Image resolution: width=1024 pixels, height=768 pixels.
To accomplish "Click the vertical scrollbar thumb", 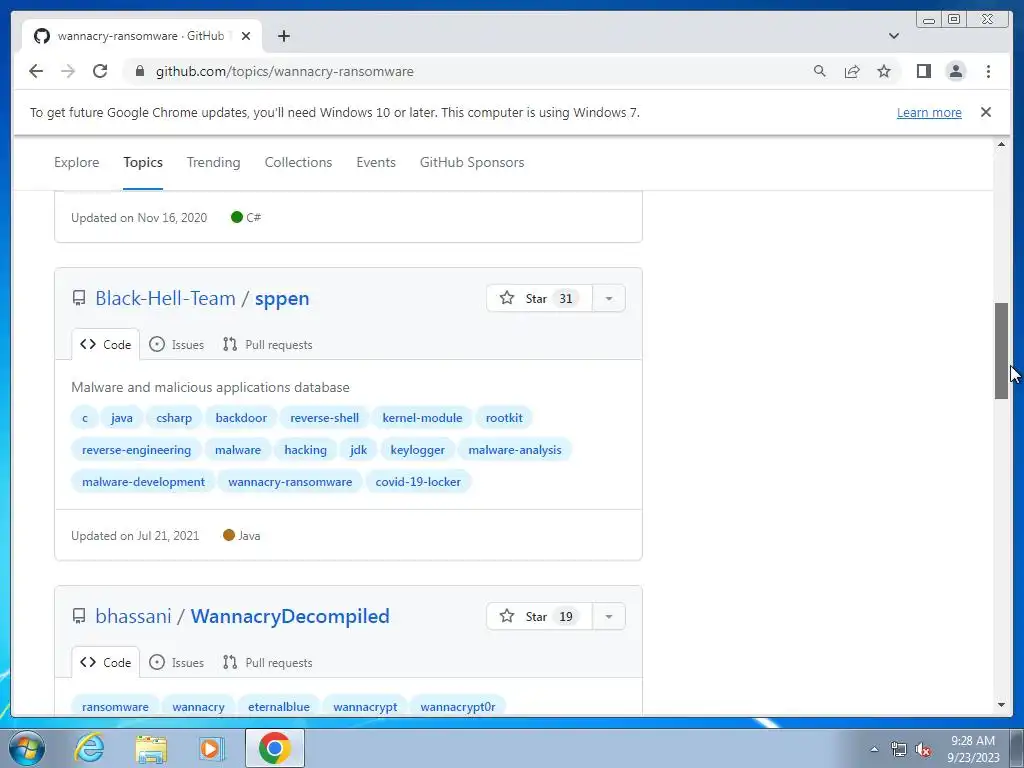I will [1001, 351].
